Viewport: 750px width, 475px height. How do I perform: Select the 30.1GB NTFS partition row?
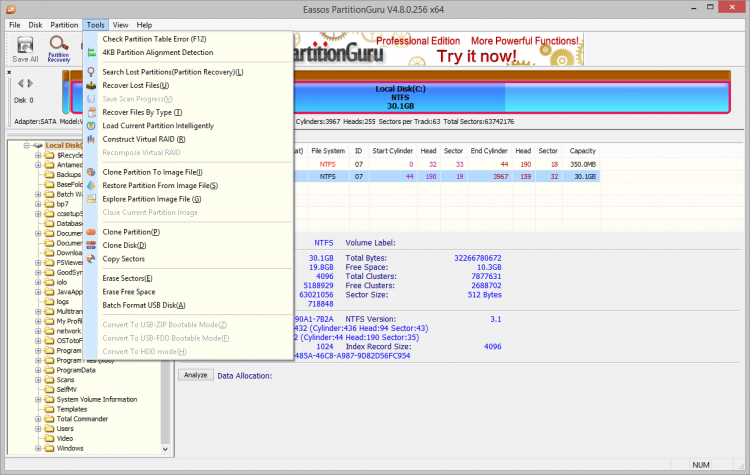click(446, 177)
